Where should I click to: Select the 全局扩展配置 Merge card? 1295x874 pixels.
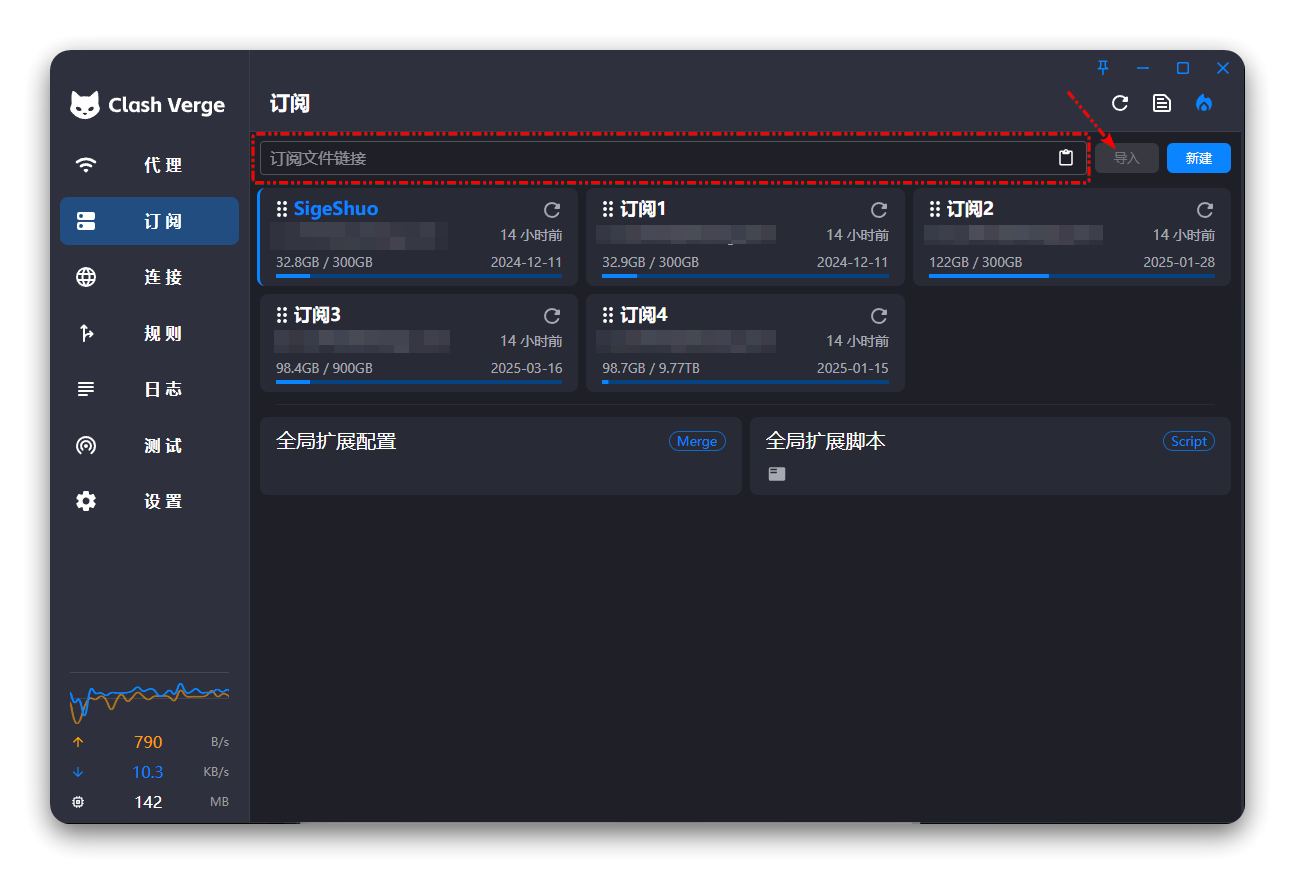[x=500, y=455]
